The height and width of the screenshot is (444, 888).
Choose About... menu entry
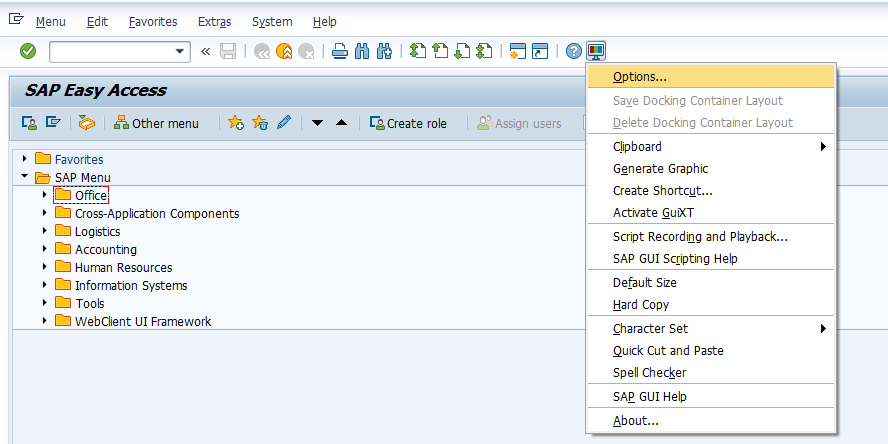click(x=711, y=420)
